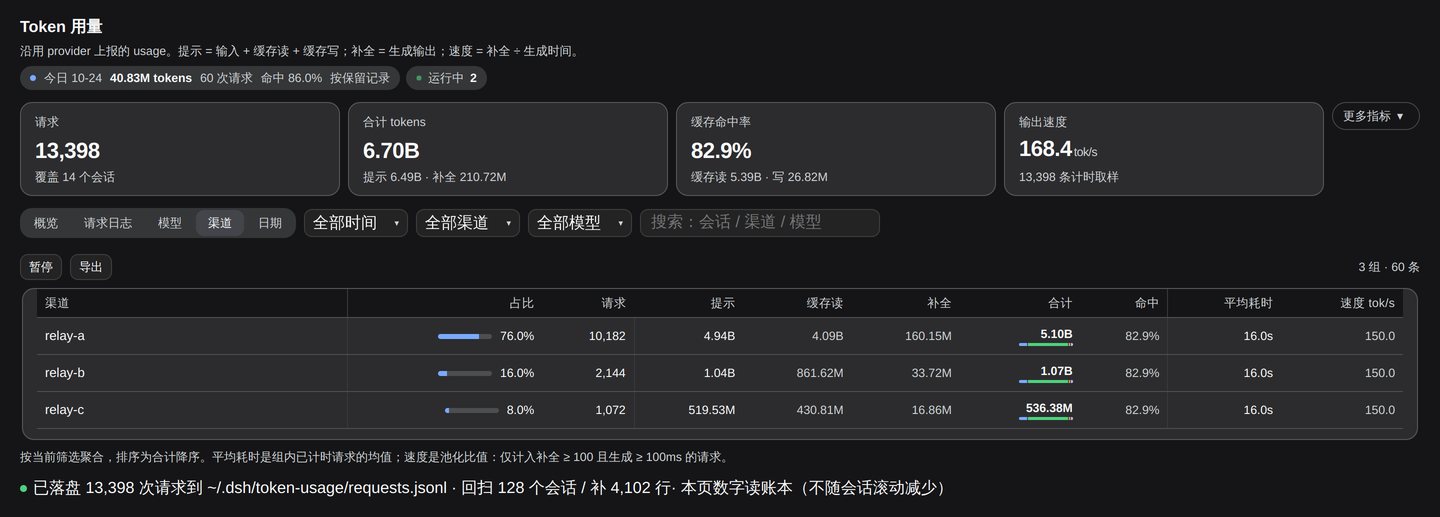The image size is (1440, 517).
Task: Click the relay-b 16.0% share bar
Action: click(465, 373)
